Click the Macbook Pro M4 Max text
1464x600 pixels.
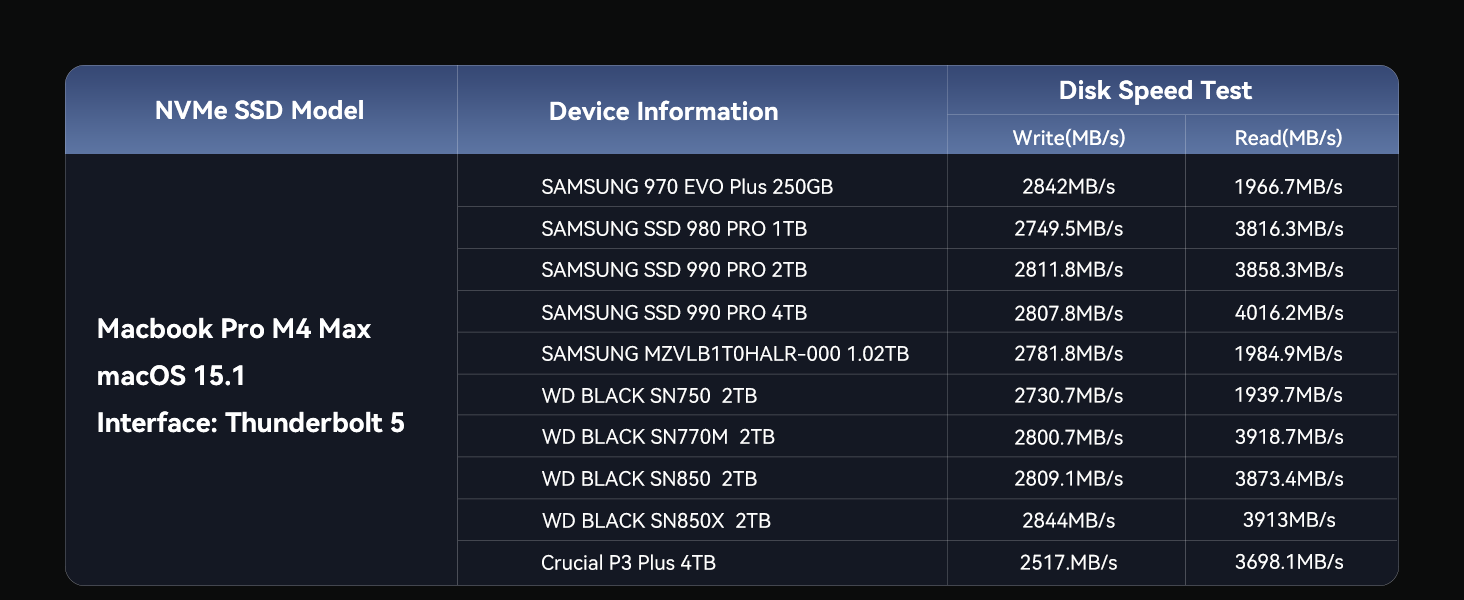pyautogui.click(x=234, y=329)
